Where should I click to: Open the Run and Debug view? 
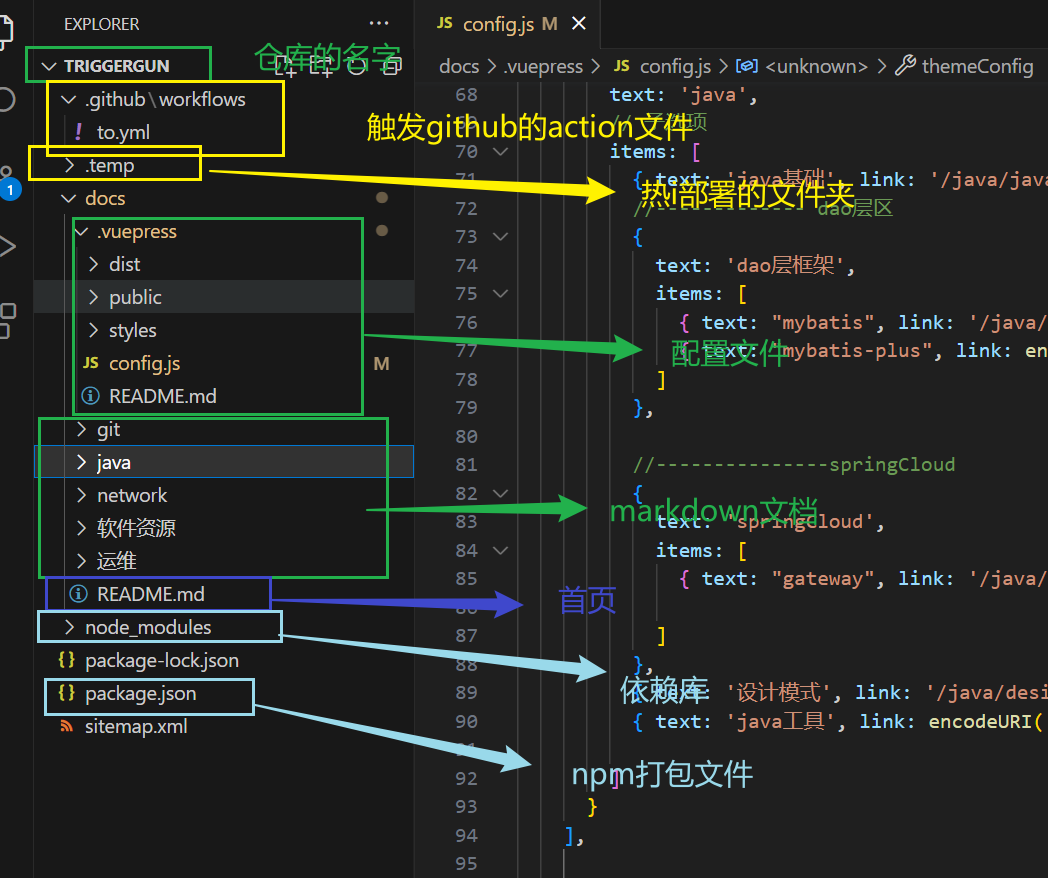click(6, 246)
